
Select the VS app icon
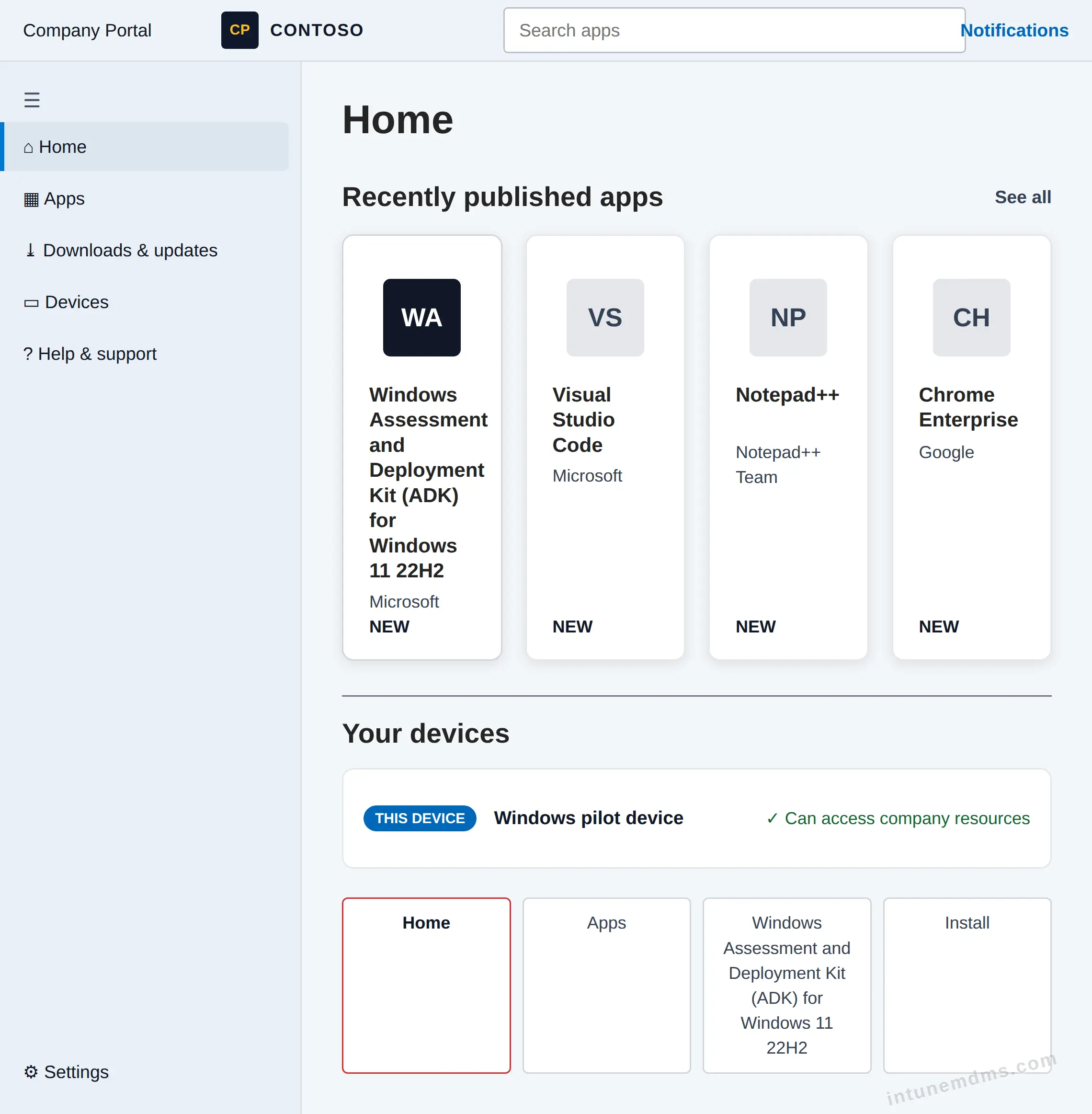click(x=604, y=317)
